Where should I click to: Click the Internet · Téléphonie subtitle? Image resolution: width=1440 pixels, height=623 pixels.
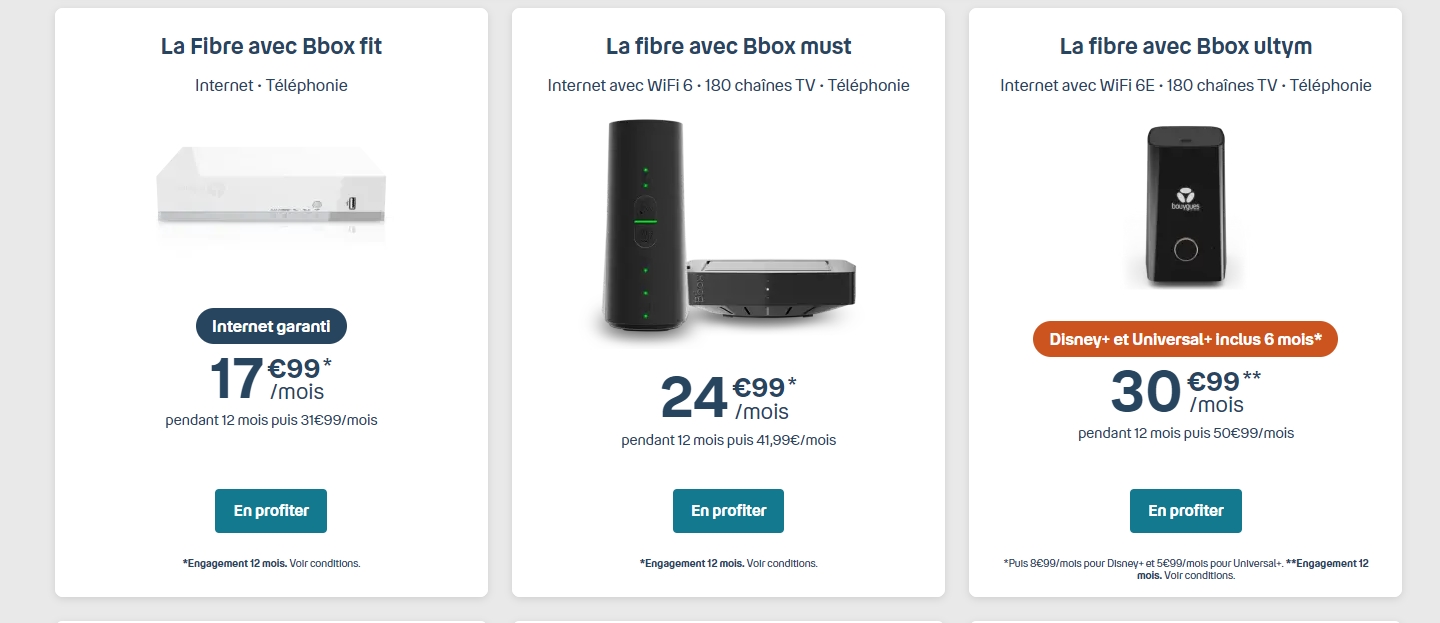(271, 85)
